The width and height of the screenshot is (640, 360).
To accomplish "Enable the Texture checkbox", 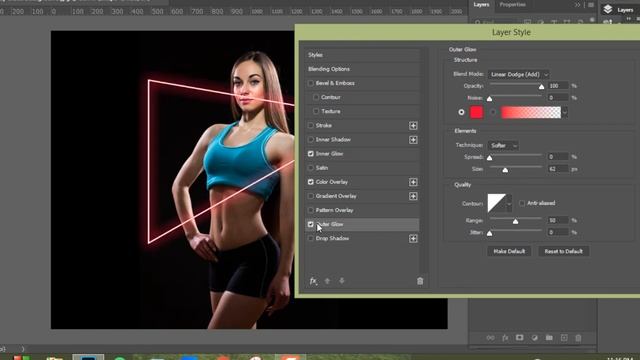I will (x=316, y=111).
